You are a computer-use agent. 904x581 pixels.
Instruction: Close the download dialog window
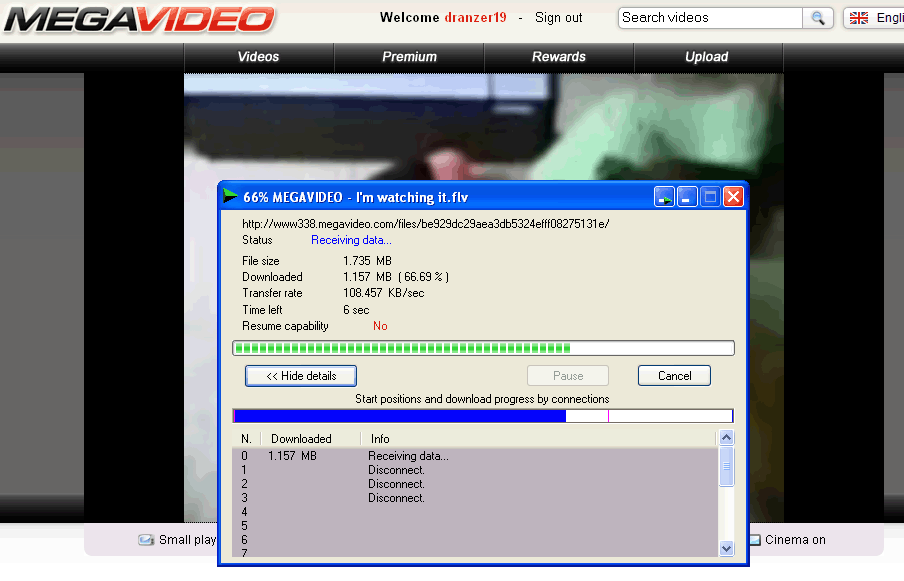click(x=733, y=197)
